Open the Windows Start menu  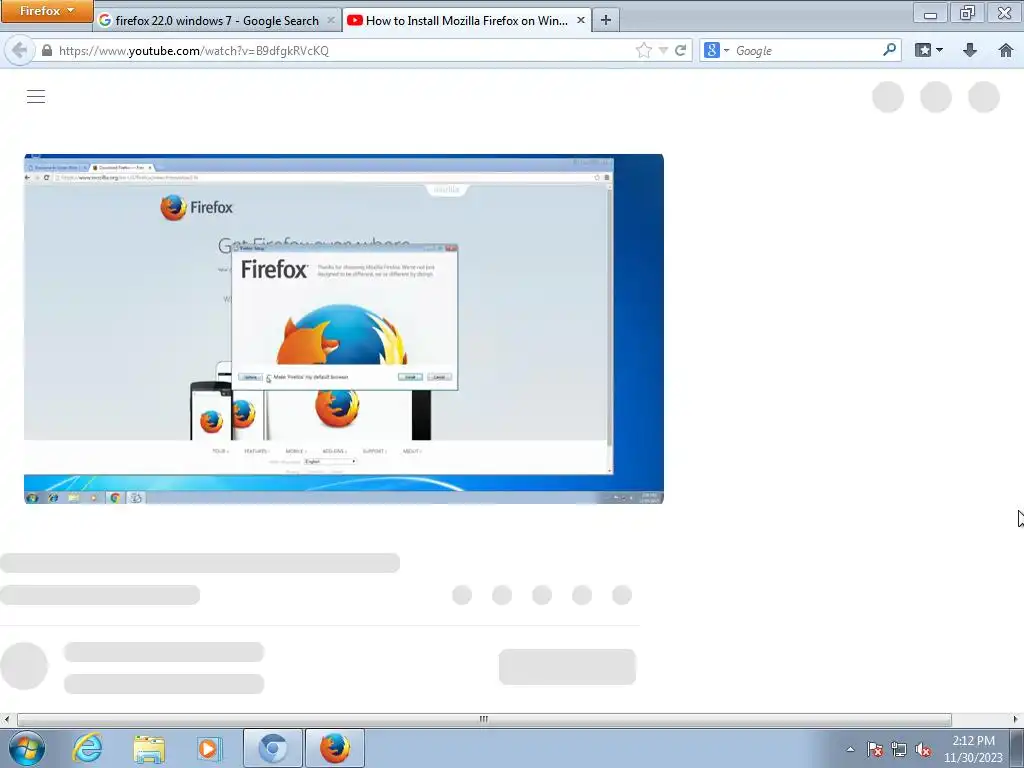click(x=27, y=748)
